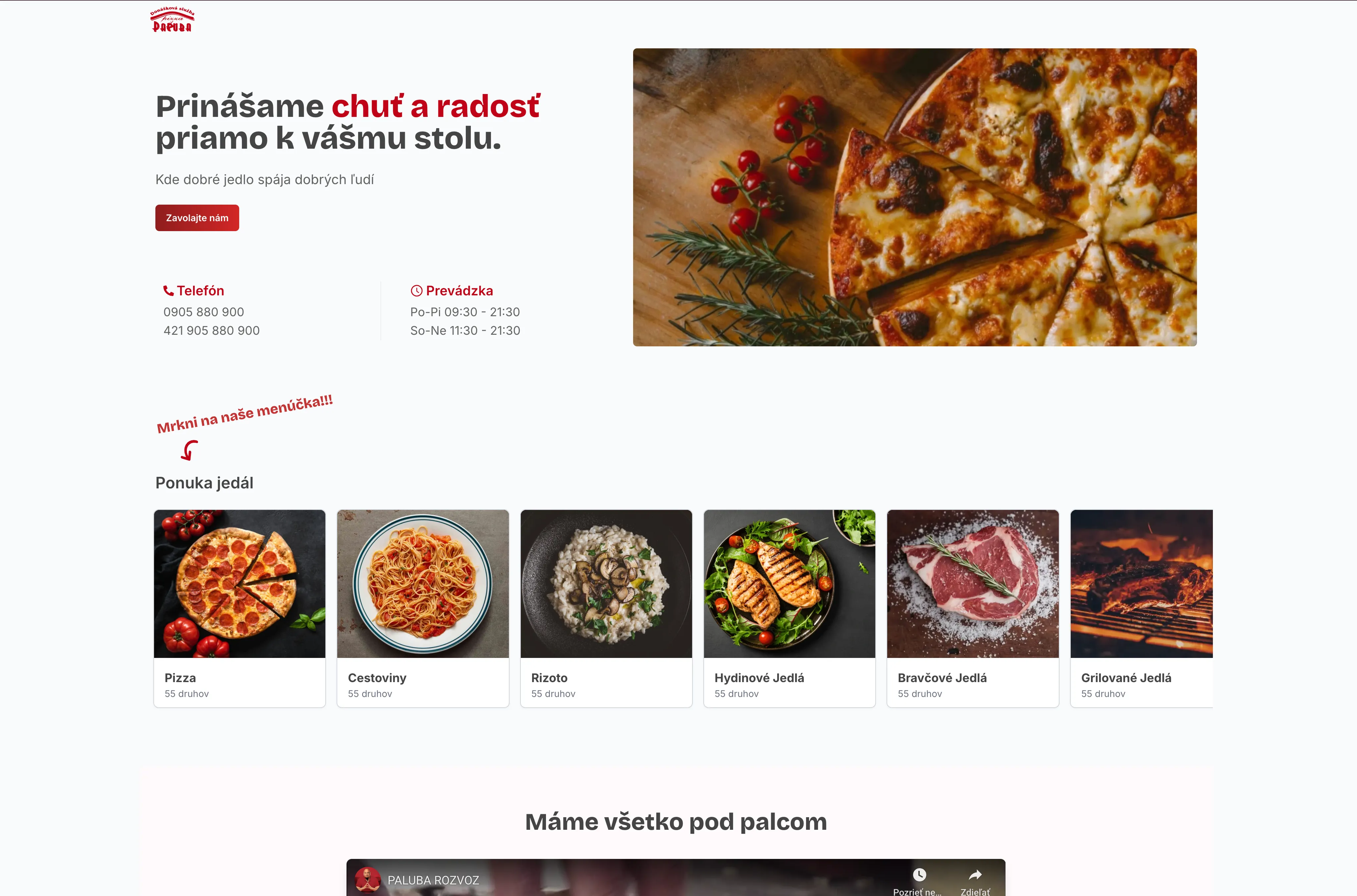Click the red phone icon beside Telefón
The image size is (1357, 896).
coord(169,291)
